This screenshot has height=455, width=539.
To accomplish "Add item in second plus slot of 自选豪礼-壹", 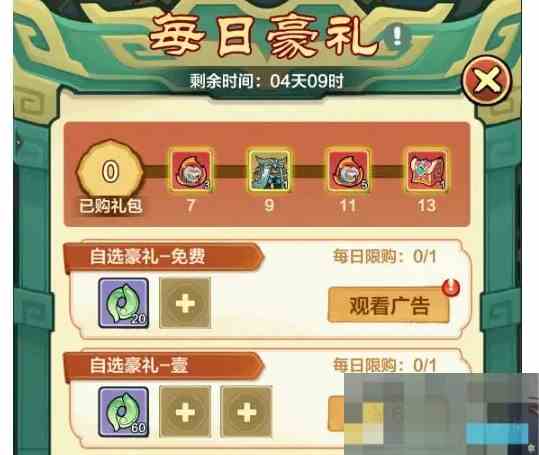I will [x=246, y=412].
